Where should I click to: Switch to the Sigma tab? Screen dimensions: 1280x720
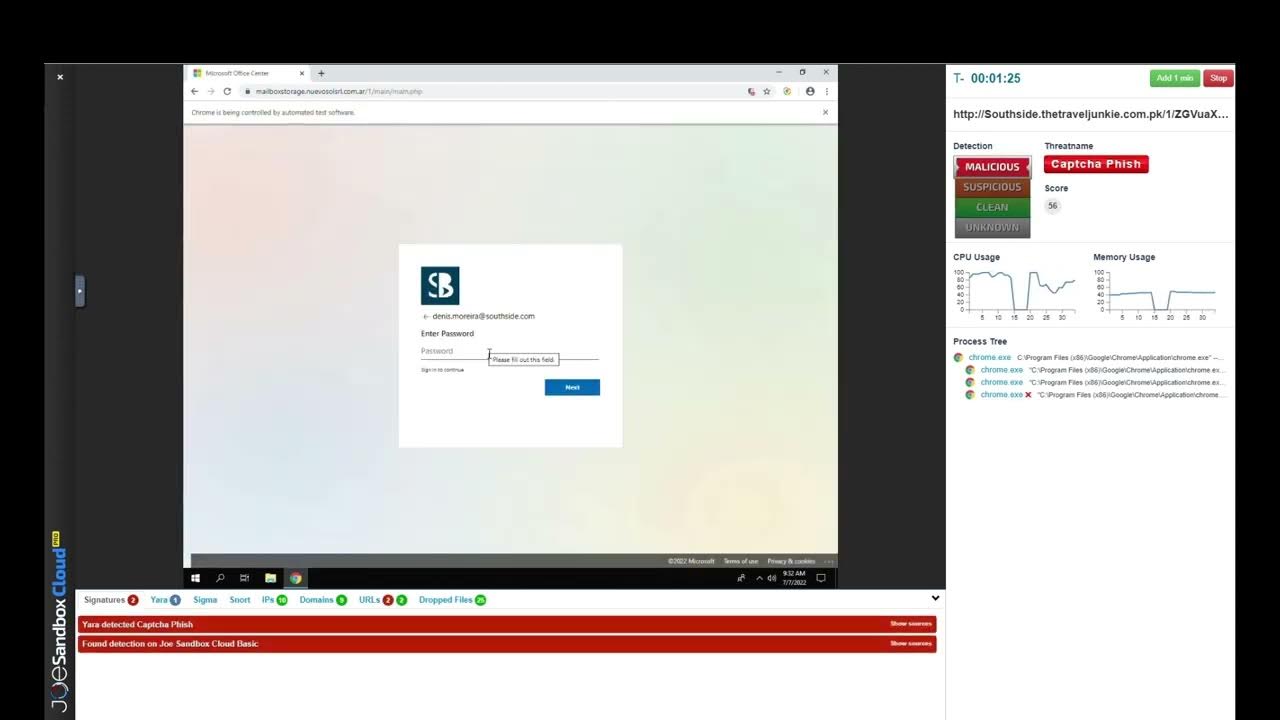coord(205,600)
